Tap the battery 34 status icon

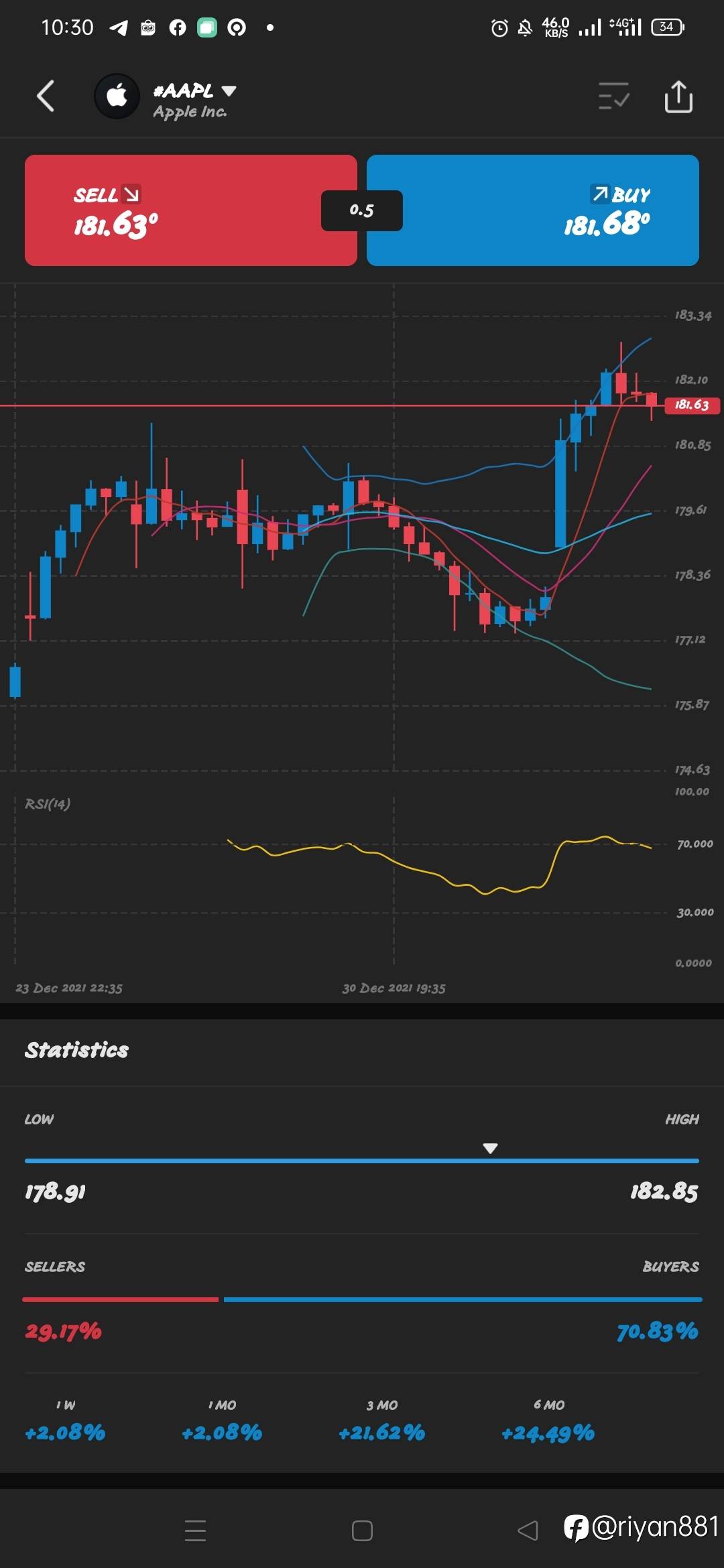point(668,27)
